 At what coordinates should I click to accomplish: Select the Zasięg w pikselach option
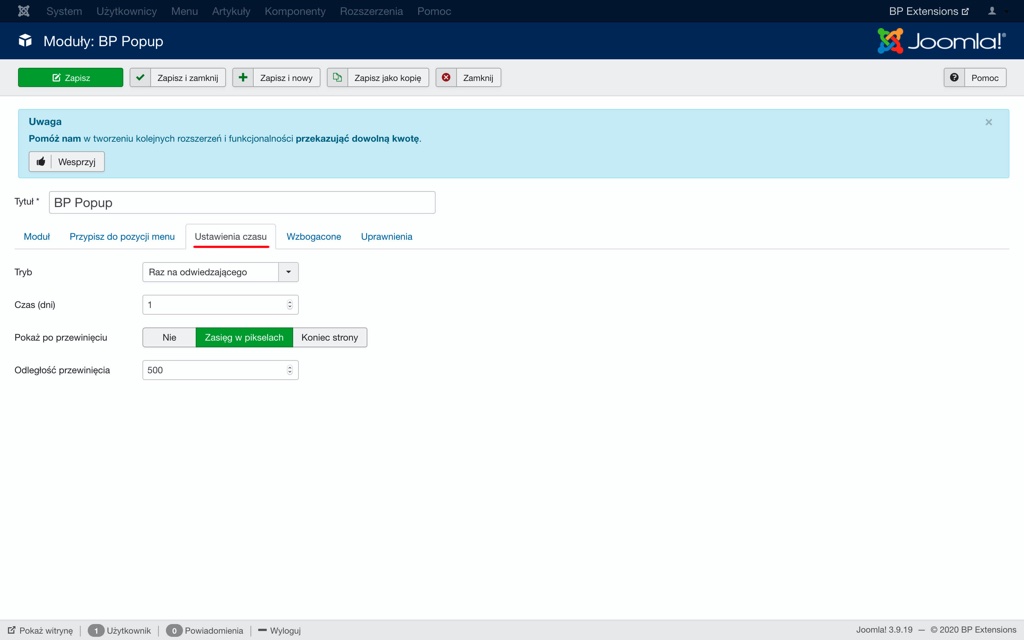(244, 337)
